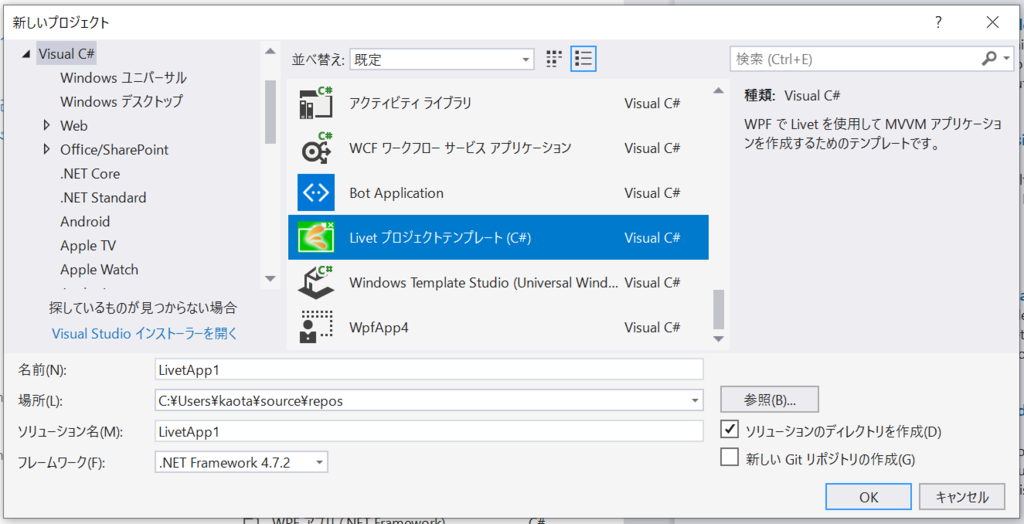The height and width of the screenshot is (524, 1024).
Task: Select 'Livet プロジェクトテンプレート (C#)' row text
Action: (440, 238)
